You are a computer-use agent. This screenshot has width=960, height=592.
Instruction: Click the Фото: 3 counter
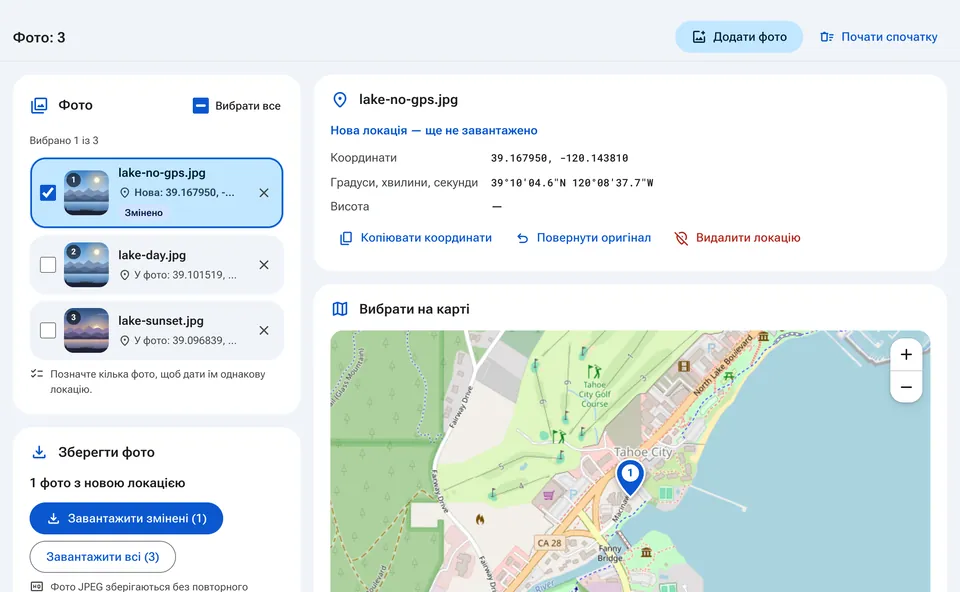pyautogui.click(x=39, y=37)
